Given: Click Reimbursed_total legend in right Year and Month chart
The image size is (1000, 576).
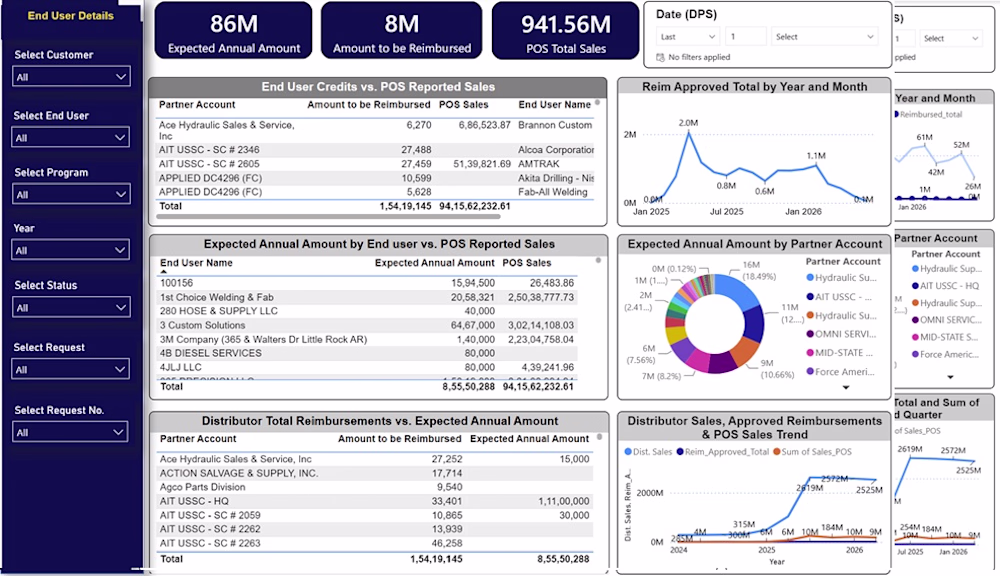Looking at the screenshot, I should (930, 115).
